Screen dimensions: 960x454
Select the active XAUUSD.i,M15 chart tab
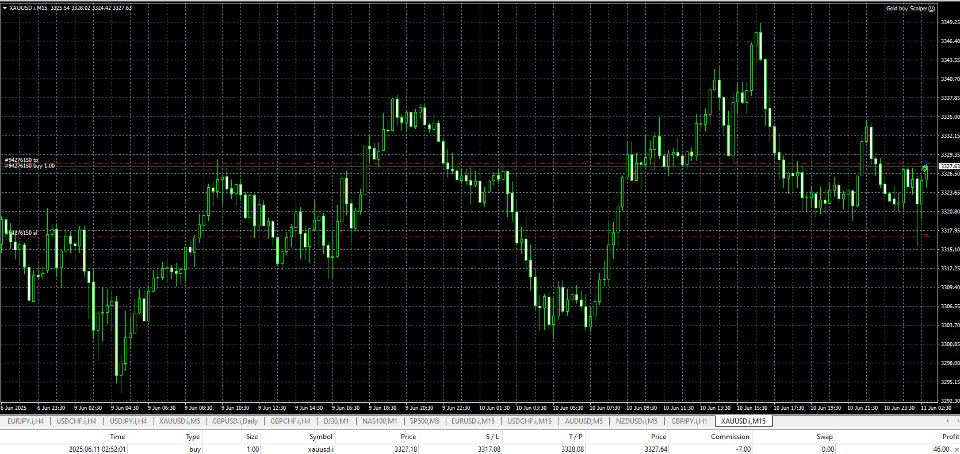(745, 422)
